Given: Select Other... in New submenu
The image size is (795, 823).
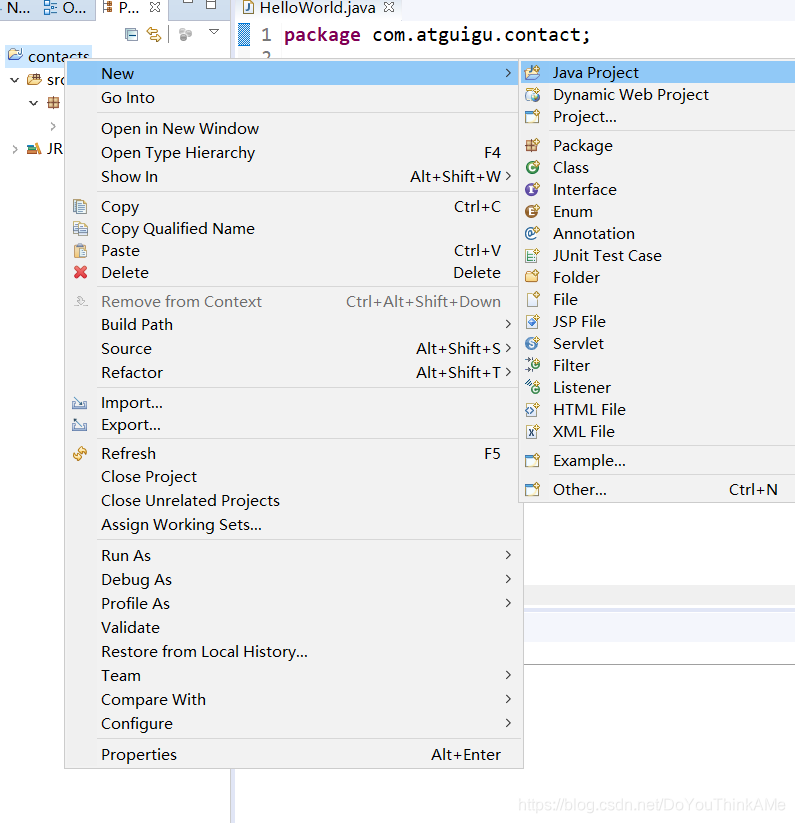Looking at the screenshot, I should tap(658, 490).
